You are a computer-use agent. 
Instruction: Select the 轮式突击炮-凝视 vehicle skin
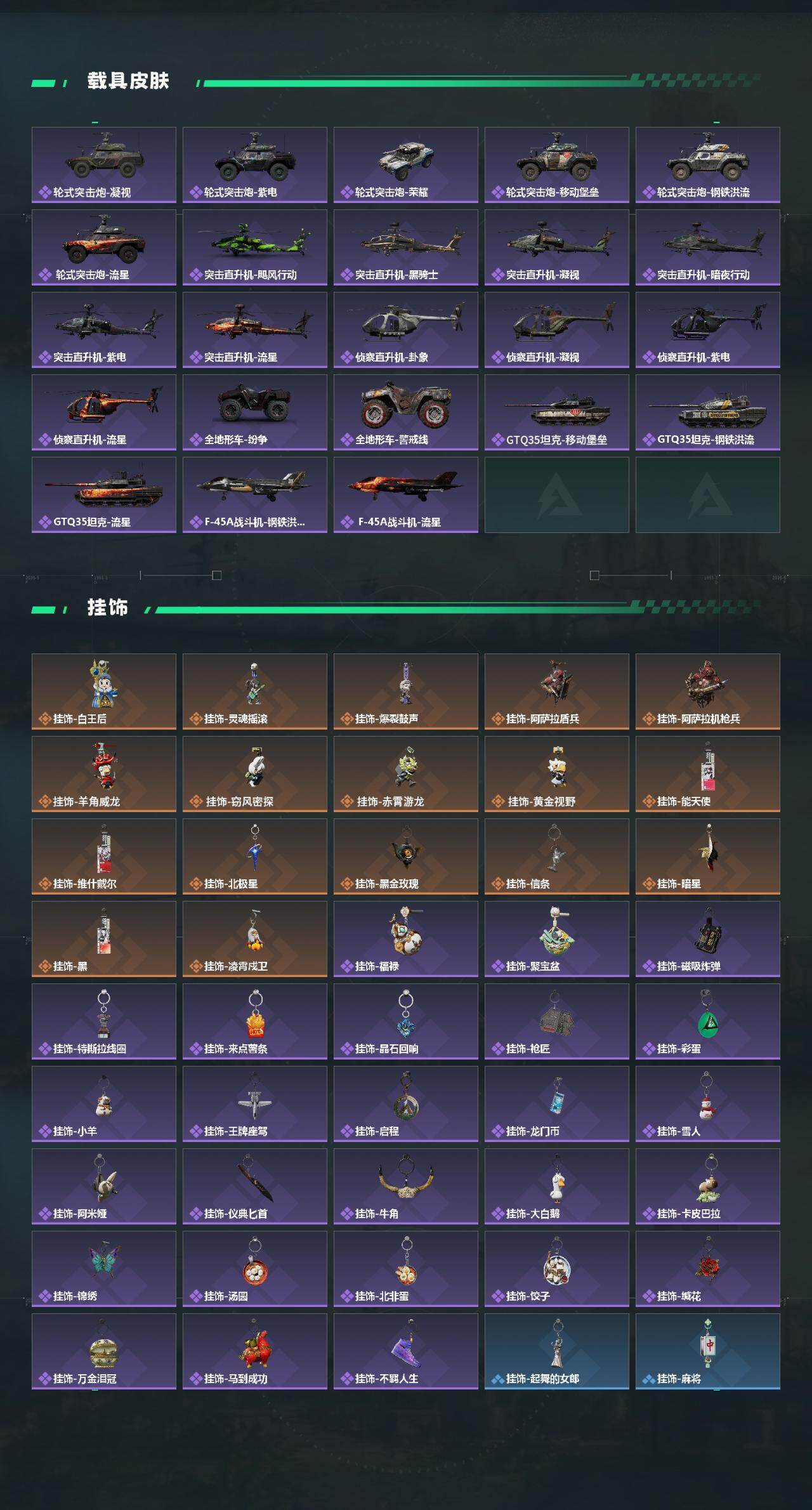[104, 165]
